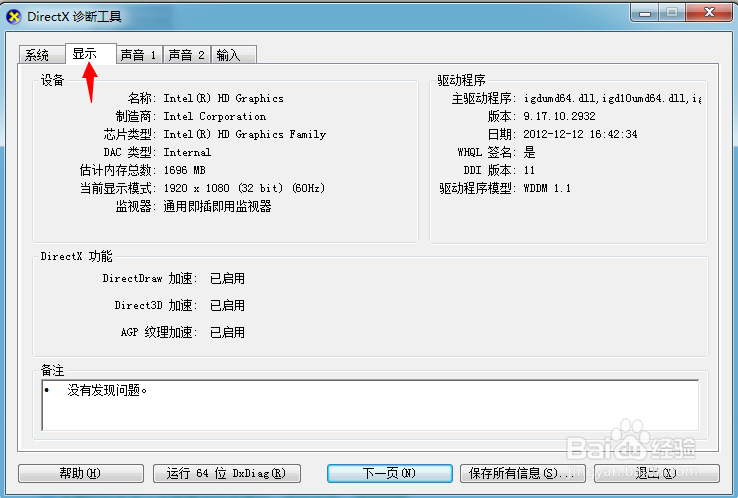Image resolution: width=738 pixels, height=498 pixels.
Task: Click WHQL 签名 value 是
Action: (529, 153)
